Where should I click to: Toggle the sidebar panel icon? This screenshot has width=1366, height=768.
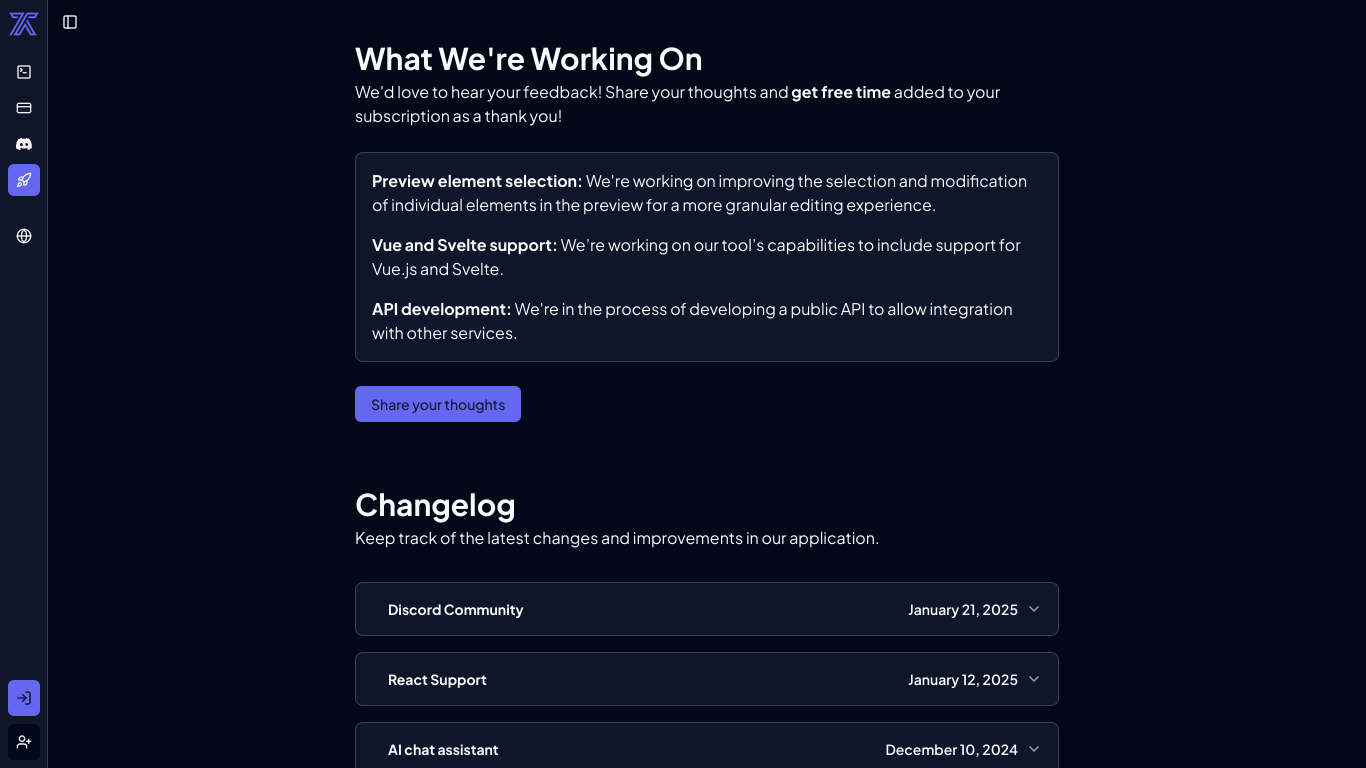click(70, 22)
